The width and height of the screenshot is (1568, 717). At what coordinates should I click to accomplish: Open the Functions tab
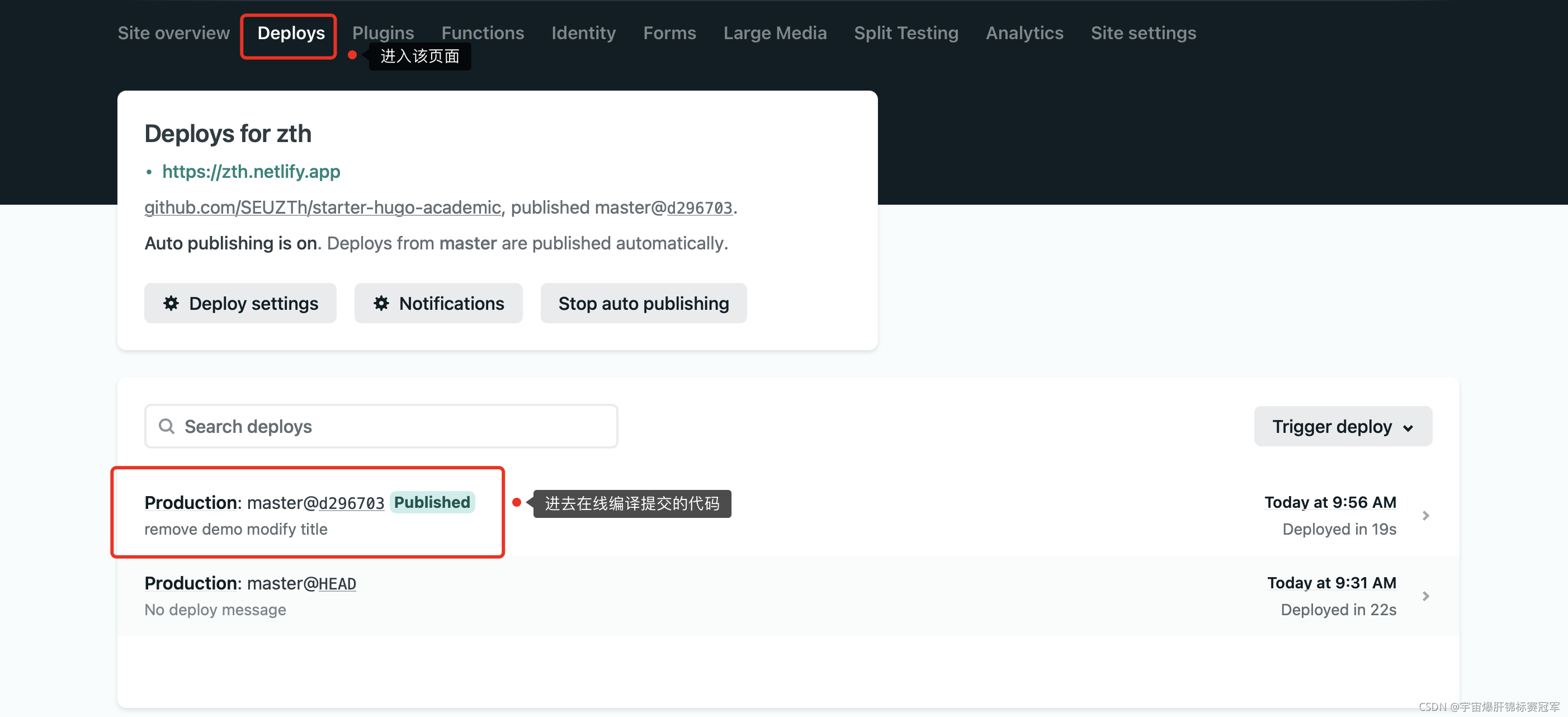482,33
